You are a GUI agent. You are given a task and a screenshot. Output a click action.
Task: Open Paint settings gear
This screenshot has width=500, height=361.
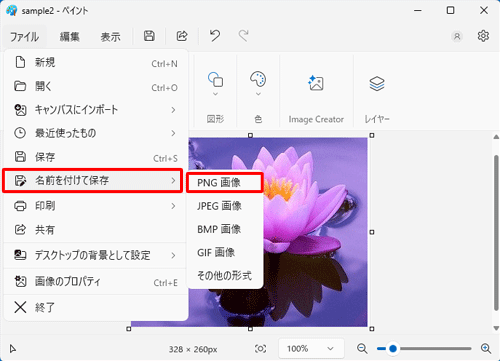pyautogui.click(x=483, y=36)
